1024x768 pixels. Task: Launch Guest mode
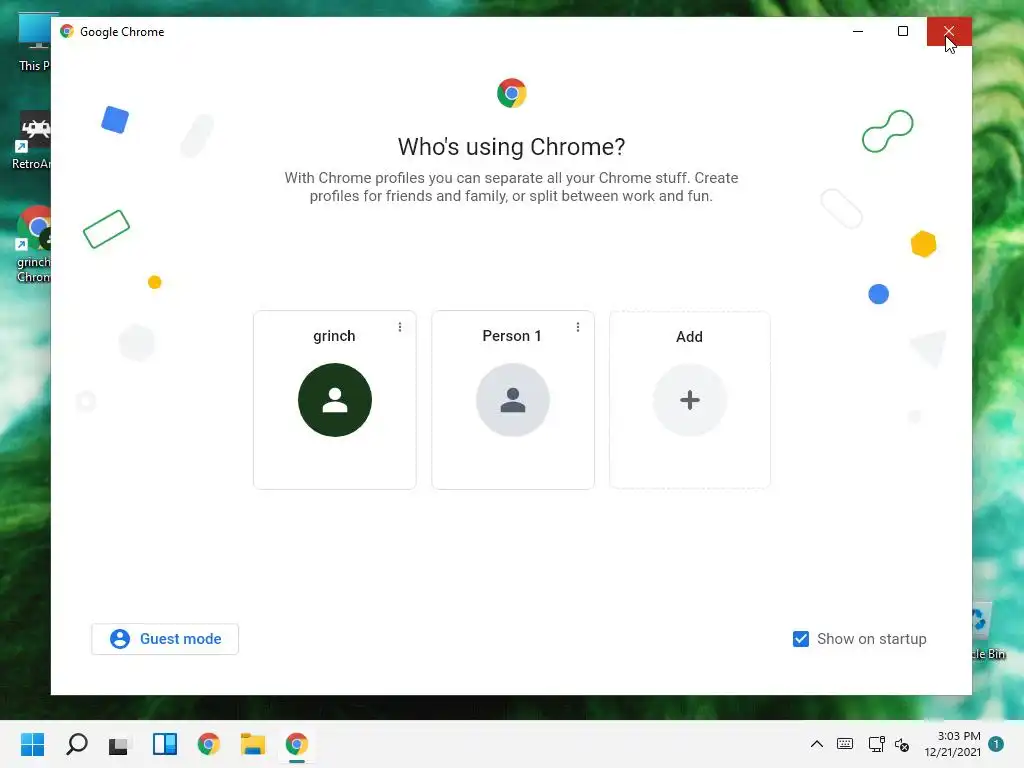[165, 639]
